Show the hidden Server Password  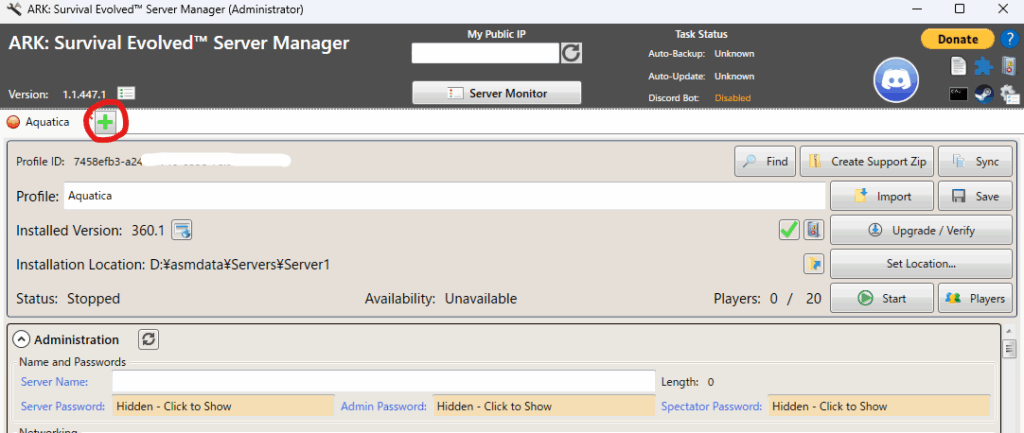point(223,406)
